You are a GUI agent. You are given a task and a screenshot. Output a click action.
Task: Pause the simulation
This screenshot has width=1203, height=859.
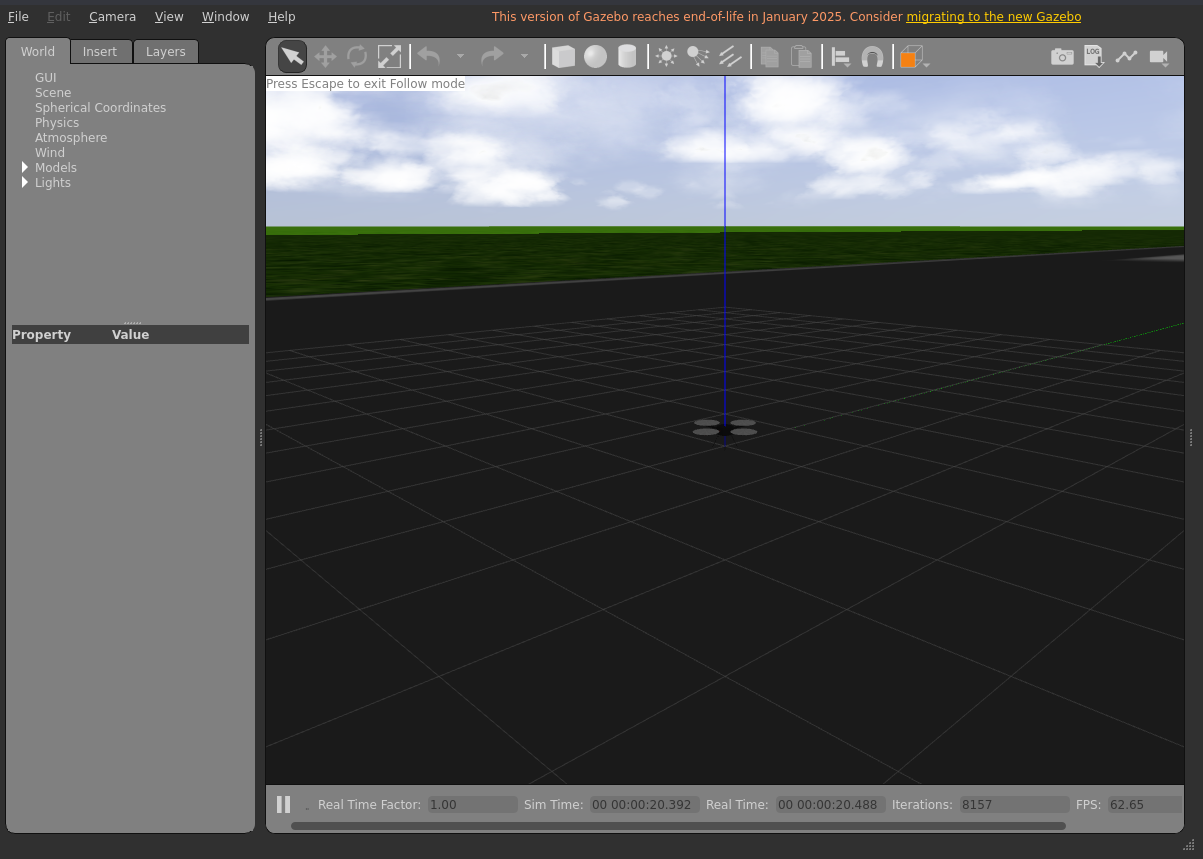coord(283,804)
